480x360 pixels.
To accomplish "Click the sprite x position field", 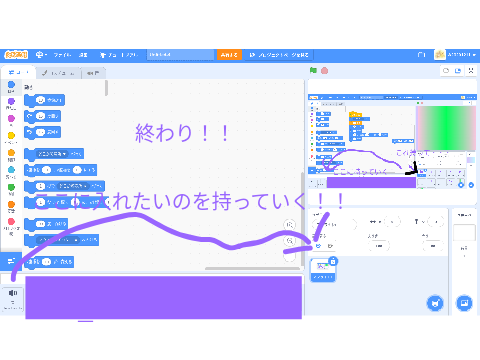I will (392, 222).
